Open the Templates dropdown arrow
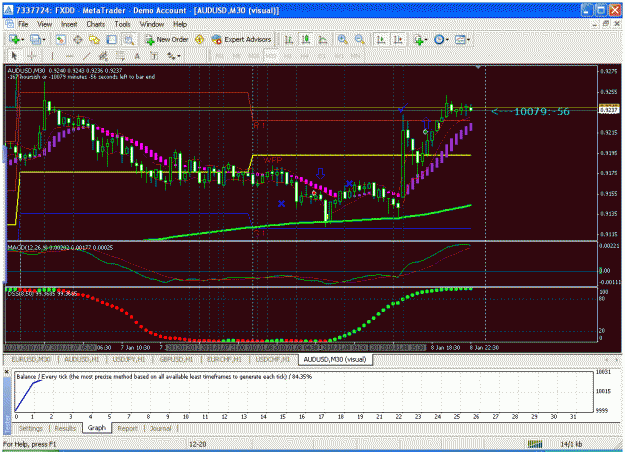 (468, 39)
